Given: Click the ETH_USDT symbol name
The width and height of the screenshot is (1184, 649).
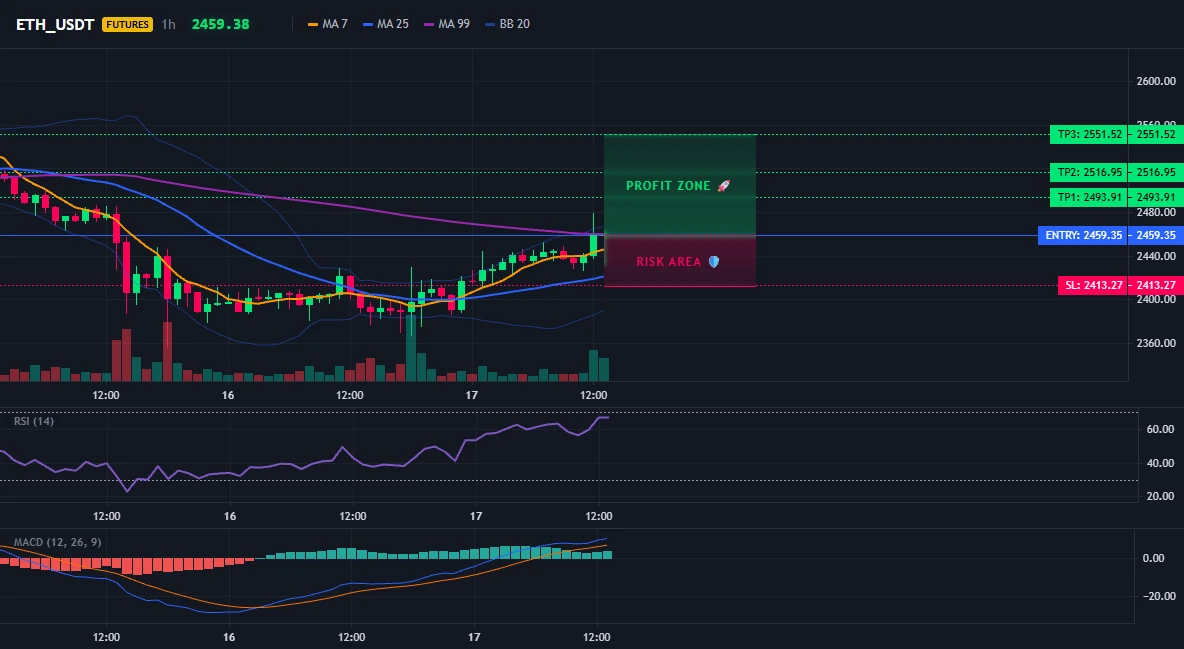Looking at the screenshot, I should (x=55, y=24).
